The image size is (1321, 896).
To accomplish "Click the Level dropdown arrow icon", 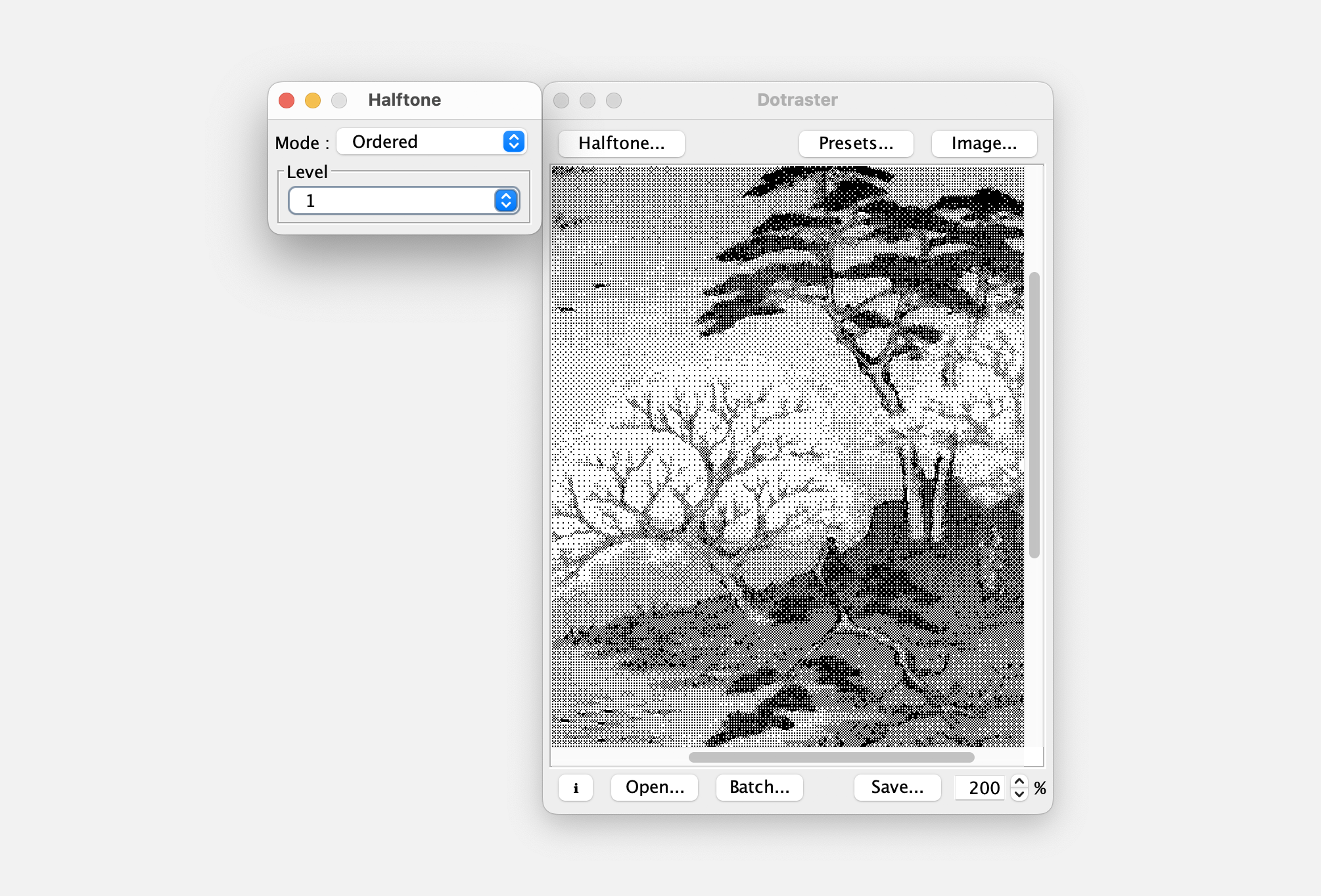I will click(506, 200).
